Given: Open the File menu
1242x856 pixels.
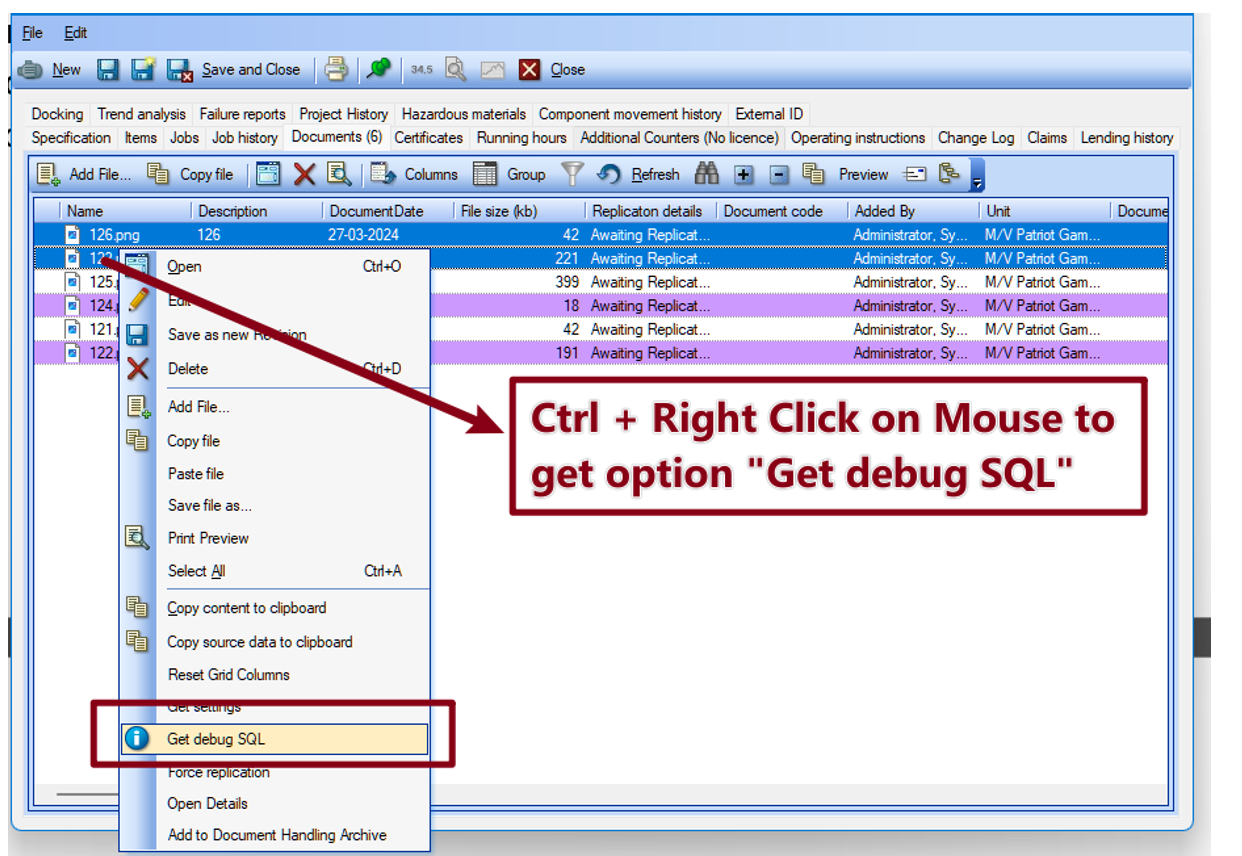Looking at the screenshot, I should pyautogui.click(x=32, y=33).
